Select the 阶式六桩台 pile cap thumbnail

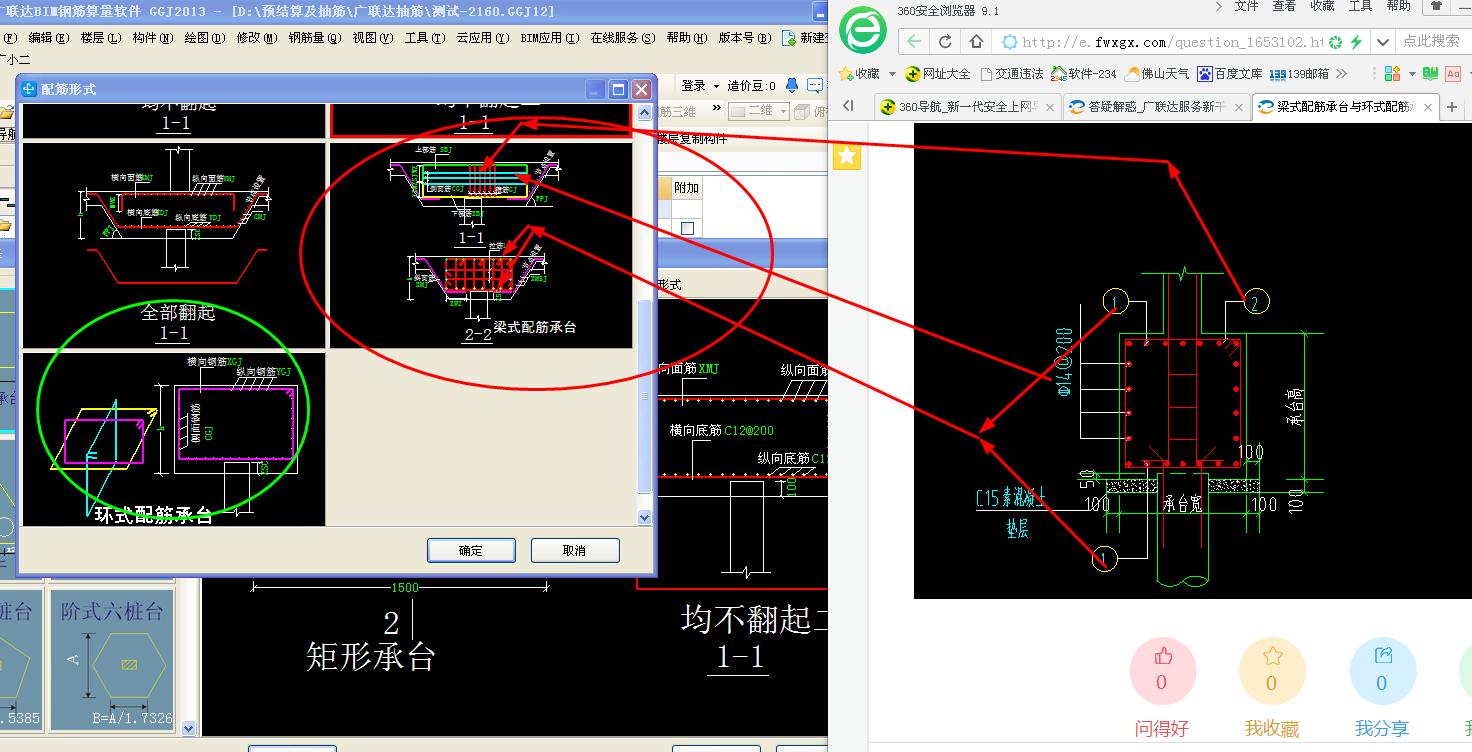pyautogui.click(x=112, y=658)
